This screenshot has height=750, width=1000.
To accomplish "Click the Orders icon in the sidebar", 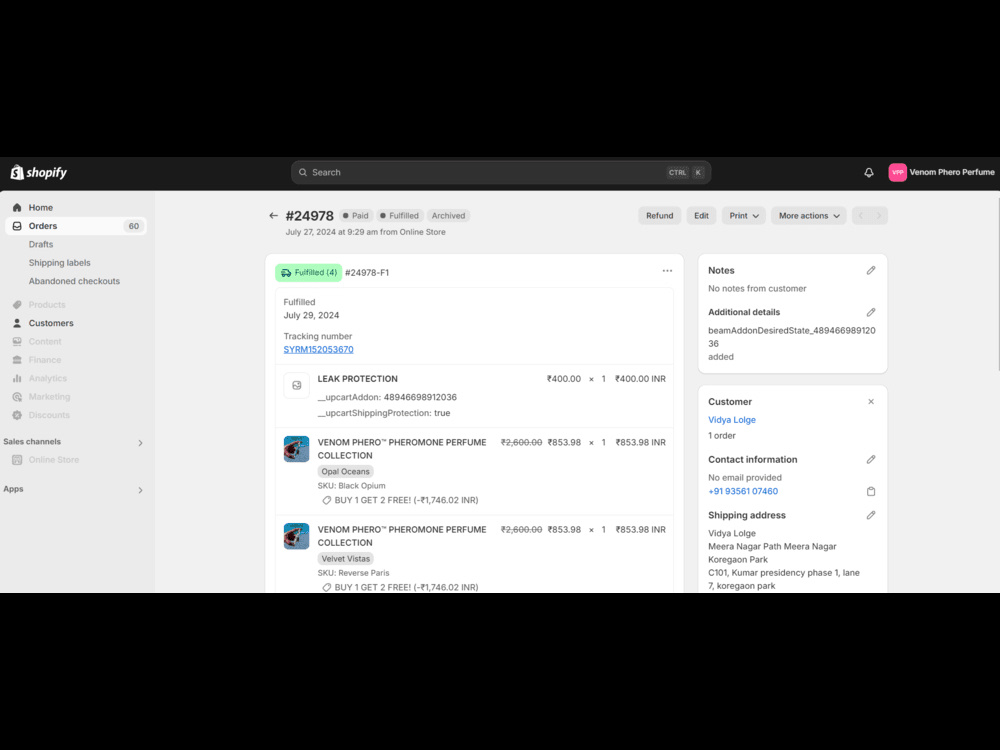I will tap(17, 226).
